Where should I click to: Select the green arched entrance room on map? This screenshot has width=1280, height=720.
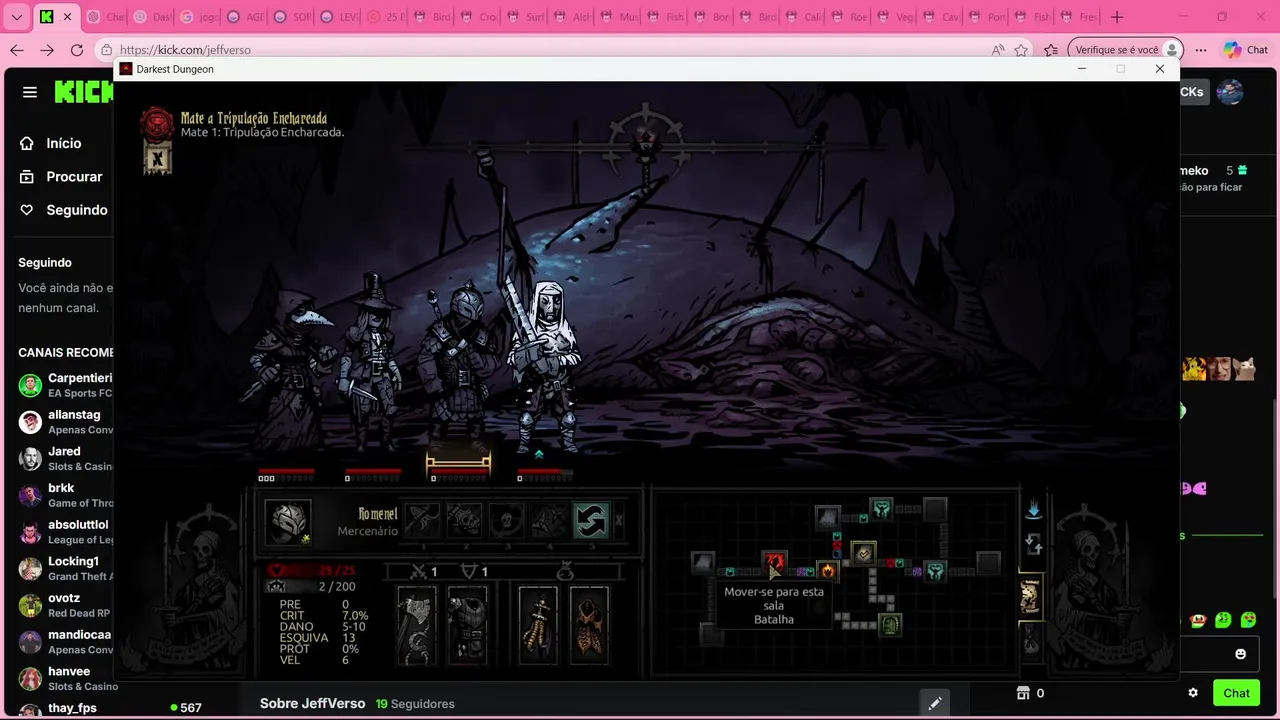click(x=890, y=625)
